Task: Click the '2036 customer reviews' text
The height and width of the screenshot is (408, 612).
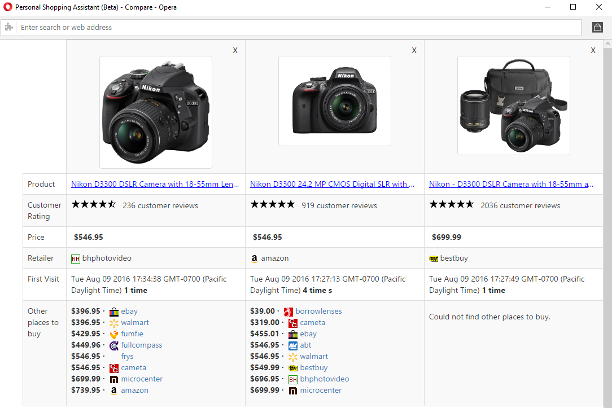Action: click(520, 206)
